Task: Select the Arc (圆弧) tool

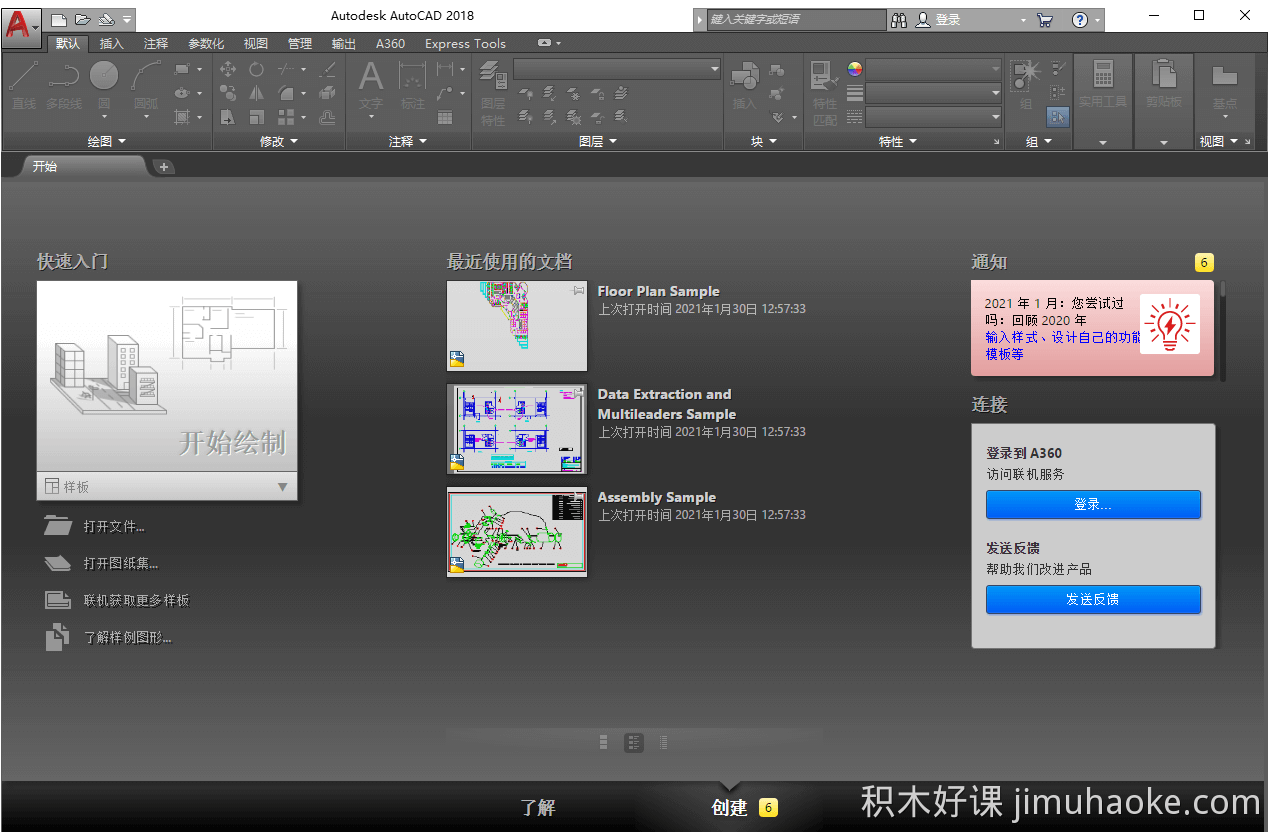Action: (146, 85)
